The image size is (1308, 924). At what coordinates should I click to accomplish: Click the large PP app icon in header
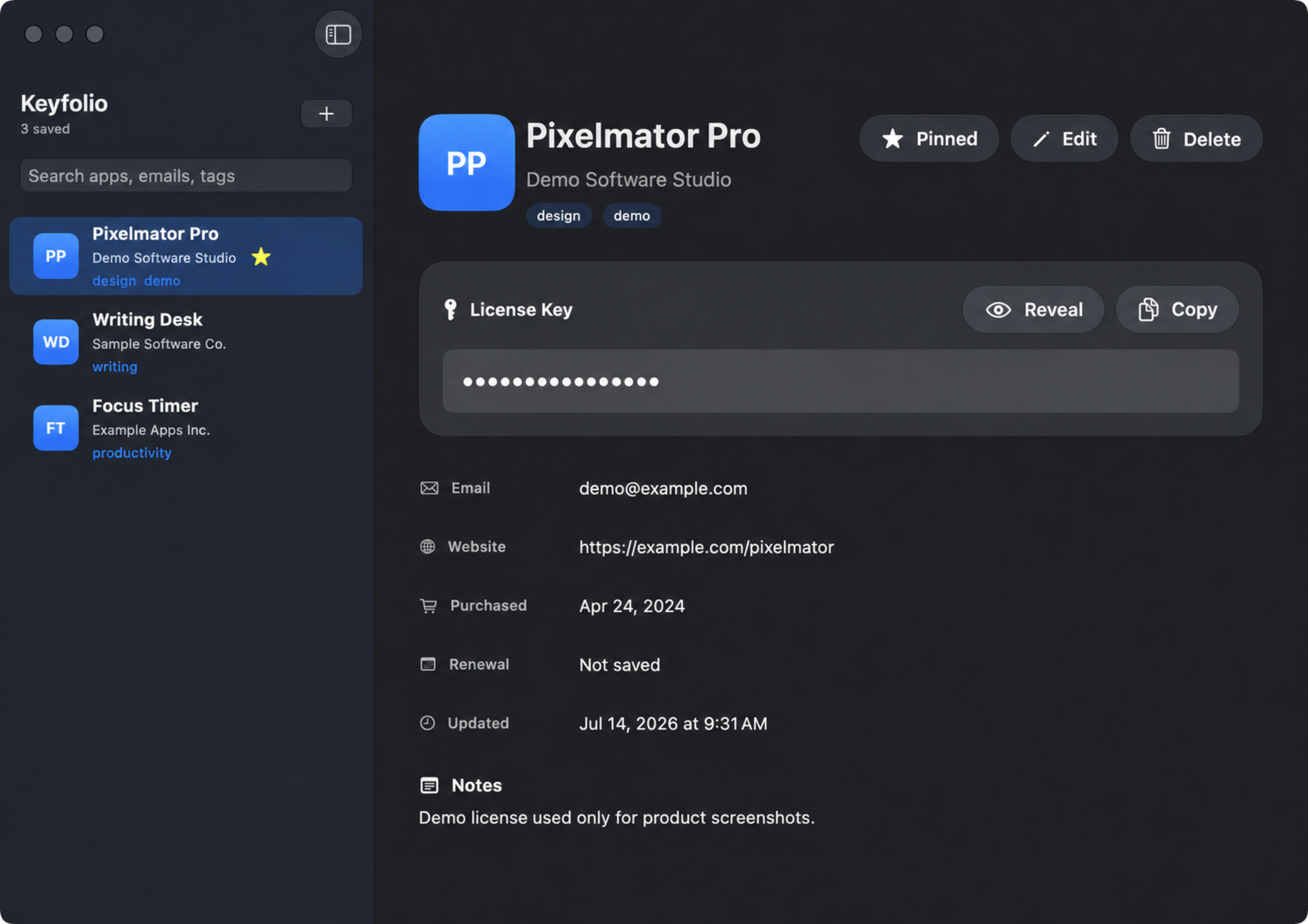466,162
